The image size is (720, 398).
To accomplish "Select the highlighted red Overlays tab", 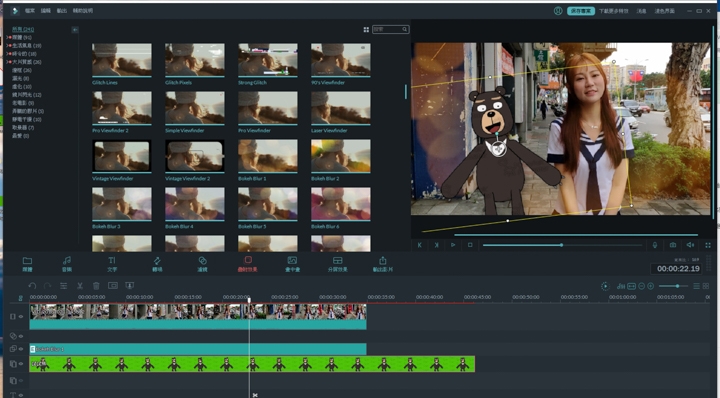I will [248, 264].
